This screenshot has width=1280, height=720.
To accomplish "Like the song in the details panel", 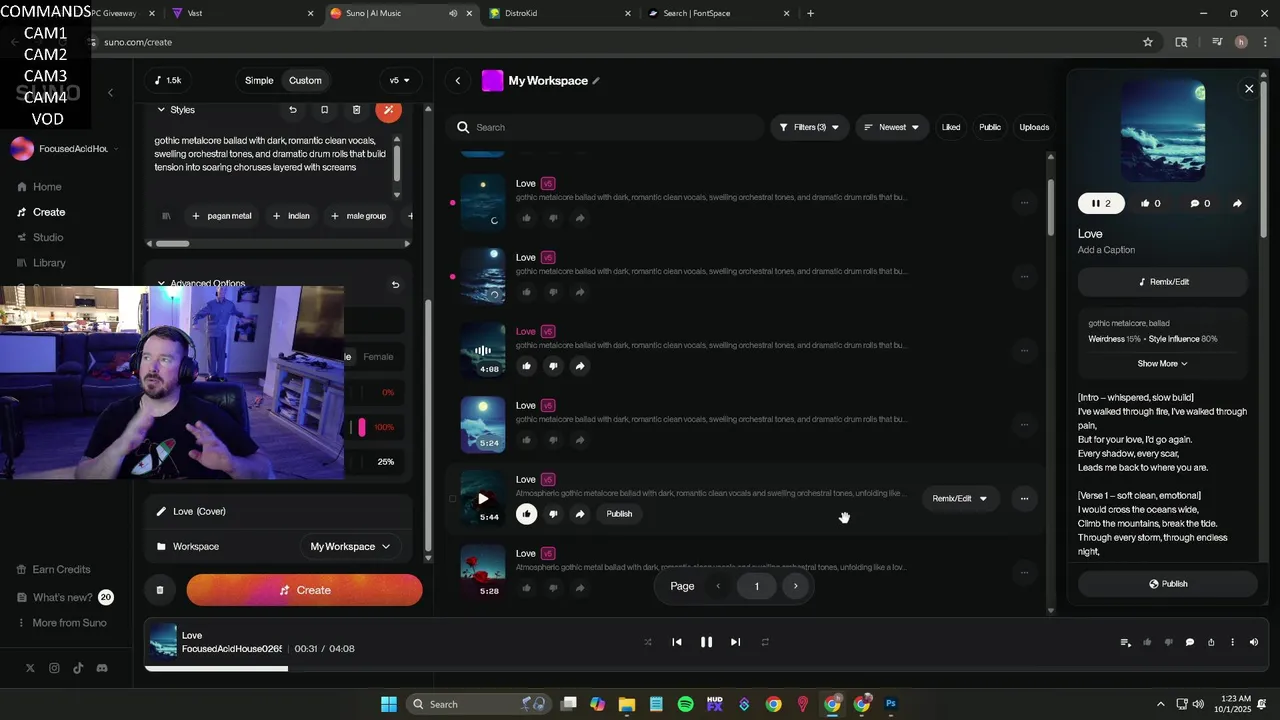I will pos(1151,203).
